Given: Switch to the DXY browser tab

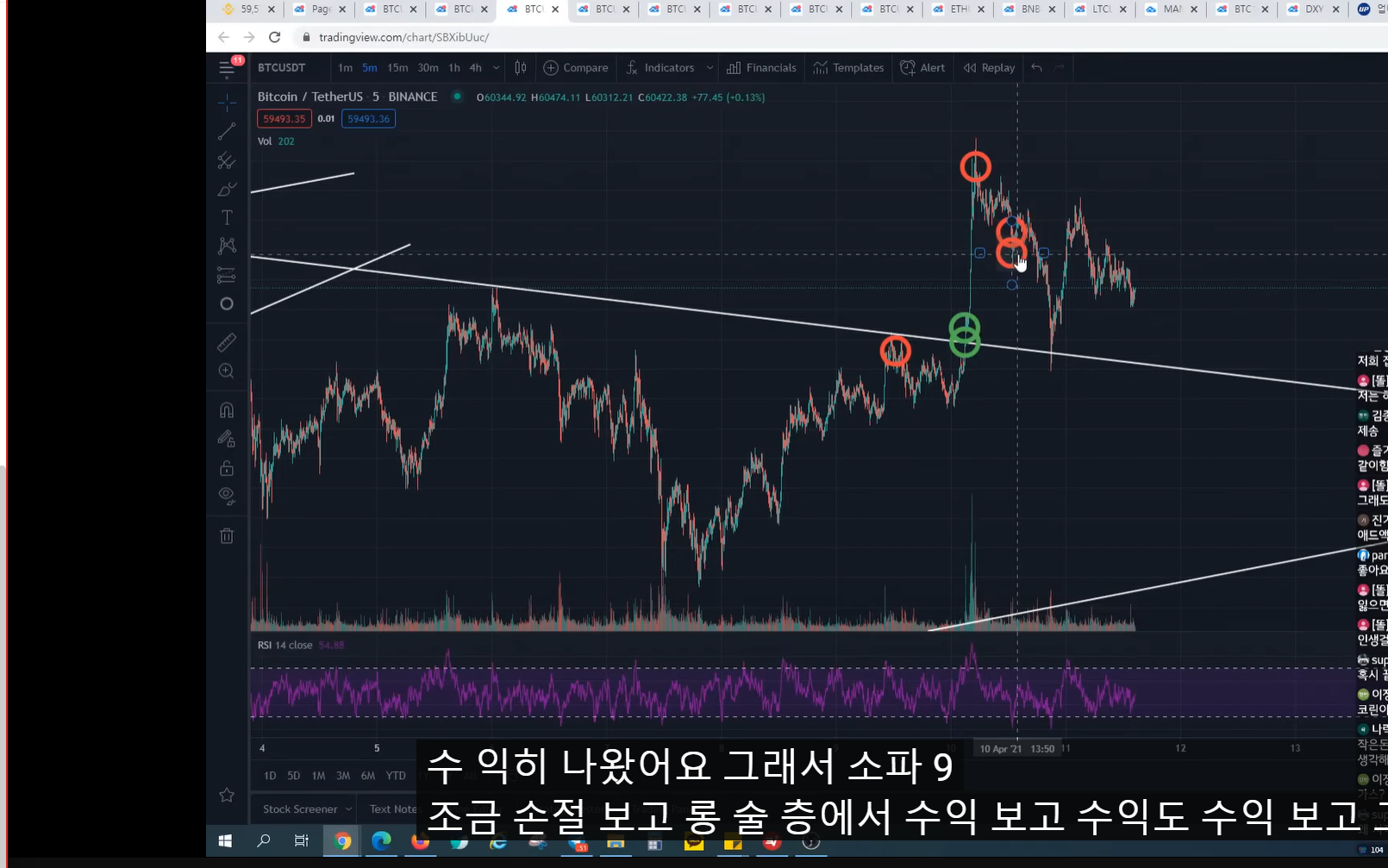Looking at the screenshot, I should (x=1312, y=9).
